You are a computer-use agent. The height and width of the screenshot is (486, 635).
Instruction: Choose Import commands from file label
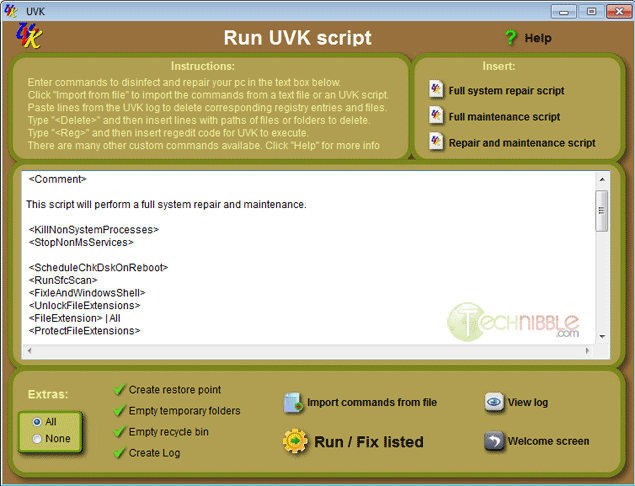[x=372, y=403]
